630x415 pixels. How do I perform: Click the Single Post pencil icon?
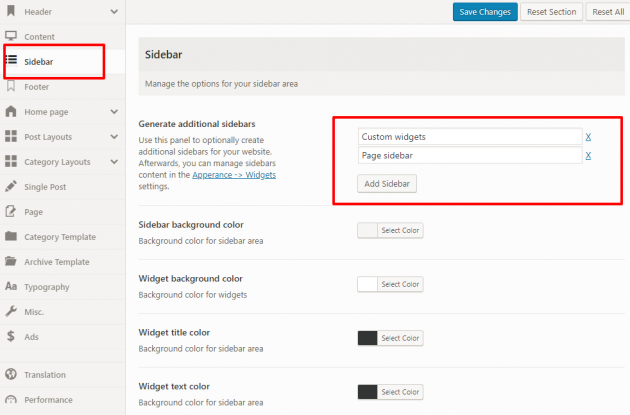point(11,186)
